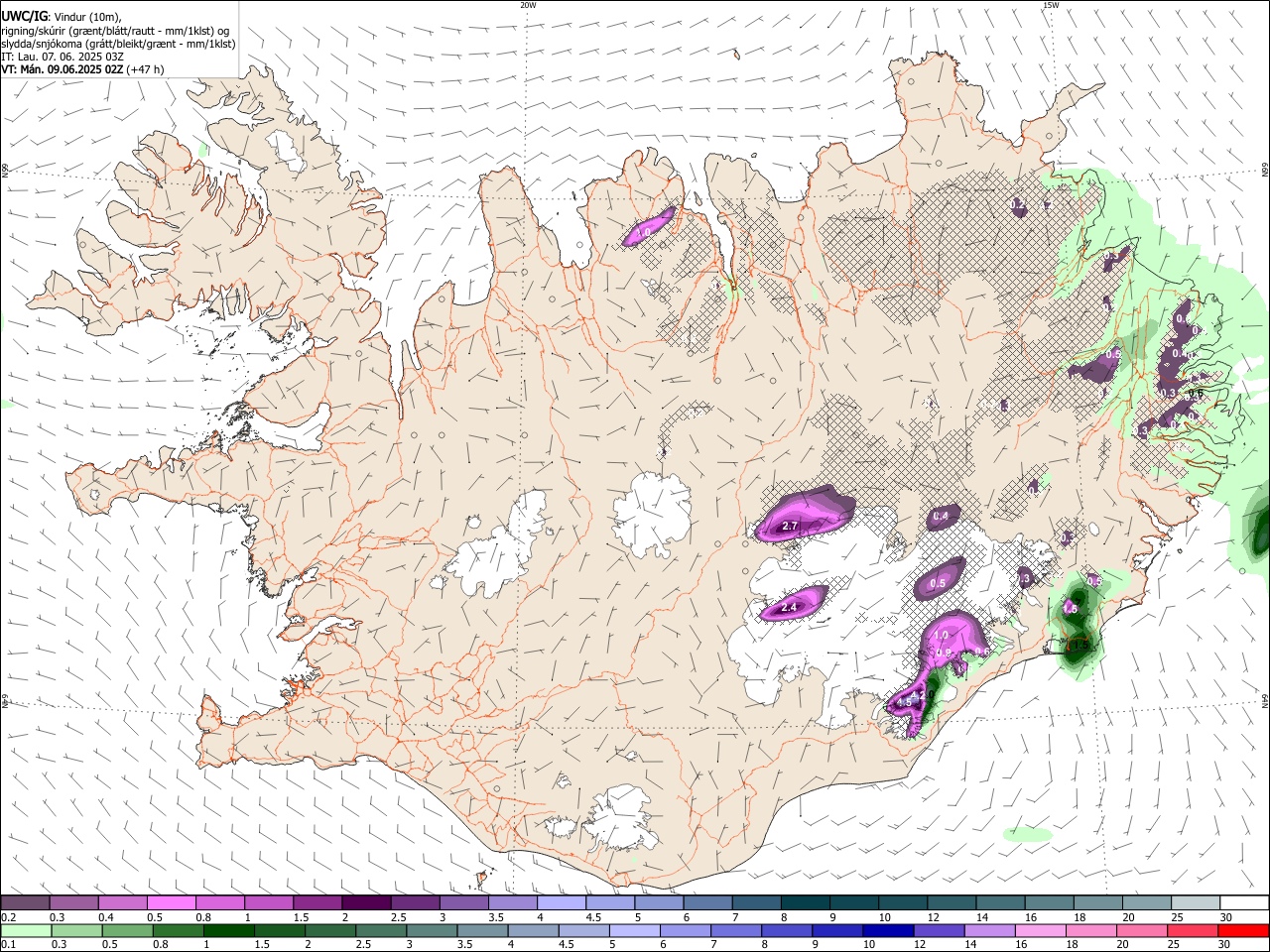
Task: Select the mauve 0.2 swatch in the snow legend
Action: pos(25,903)
